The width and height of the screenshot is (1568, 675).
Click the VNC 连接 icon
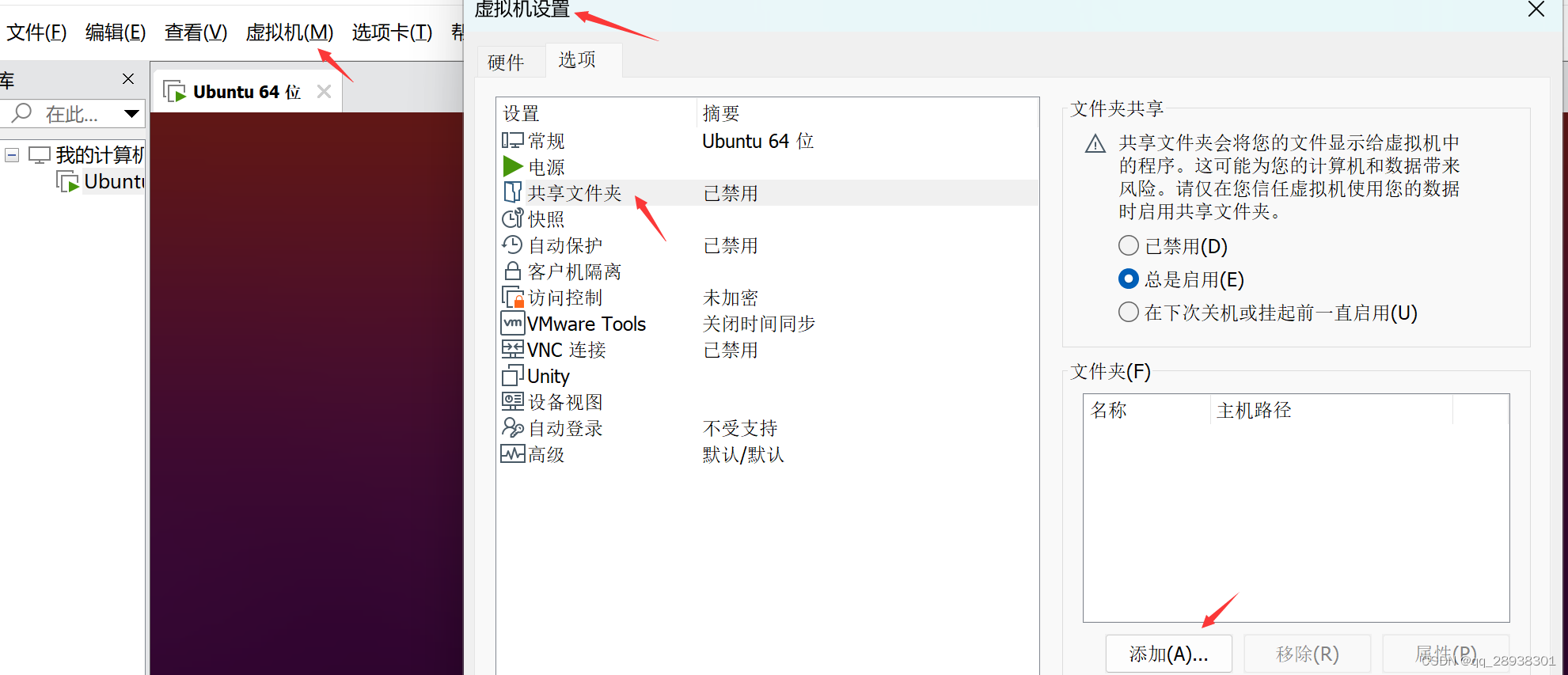[513, 349]
